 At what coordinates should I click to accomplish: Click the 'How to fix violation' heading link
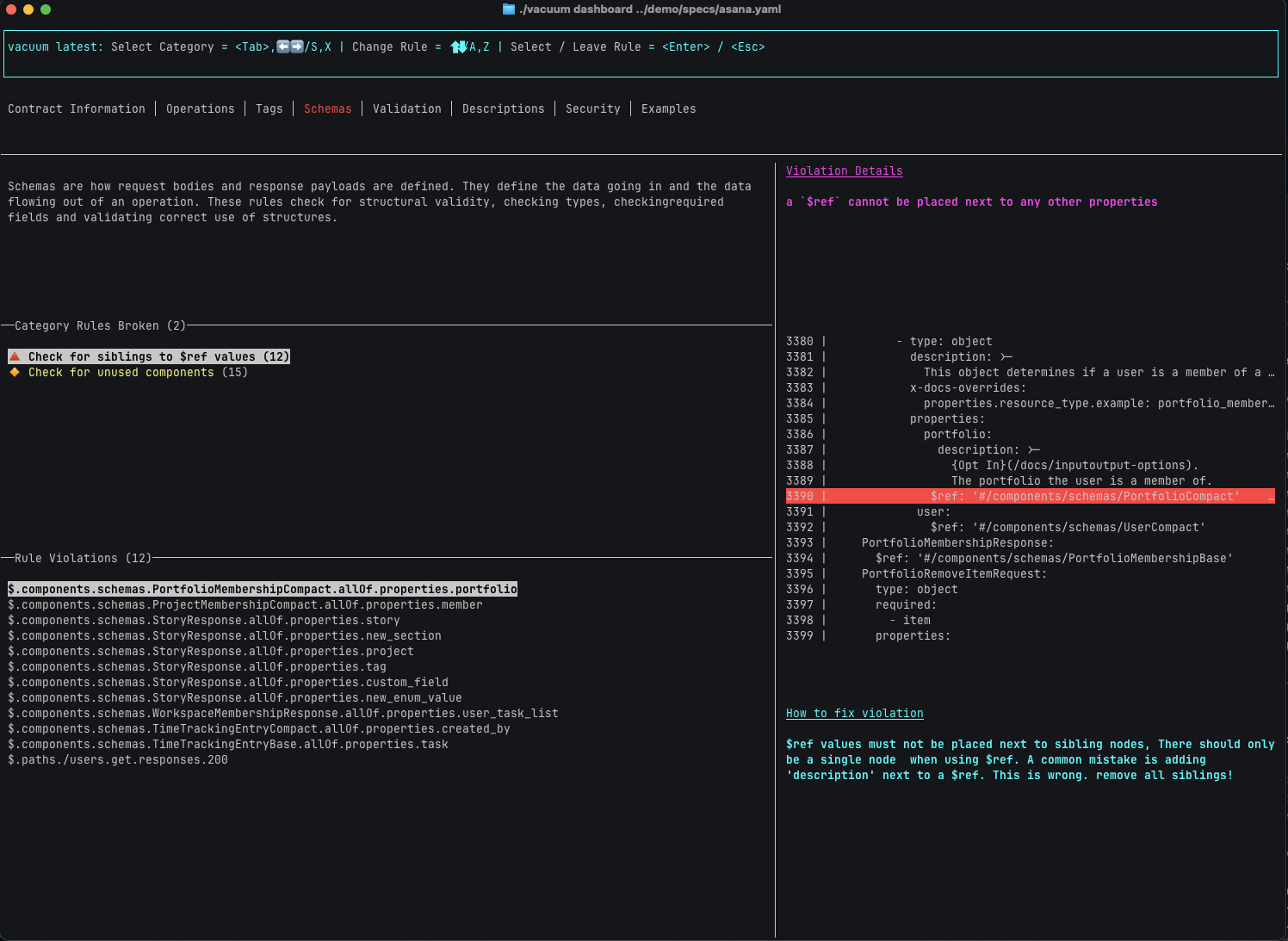pos(855,713)
